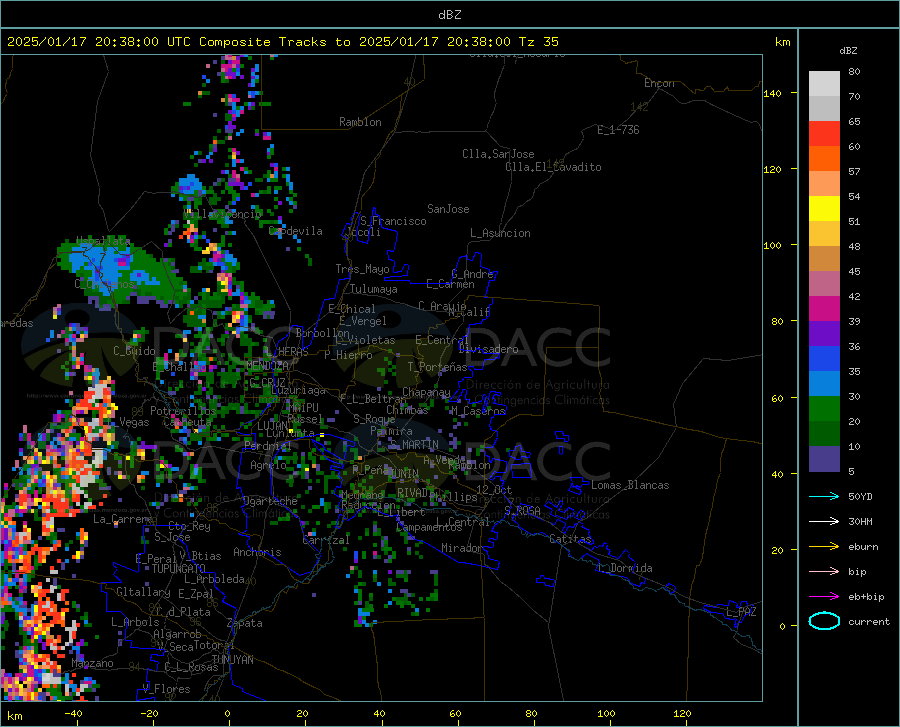Click the Encon label
This screenshot has width=900, height=727.
(659, 83)
